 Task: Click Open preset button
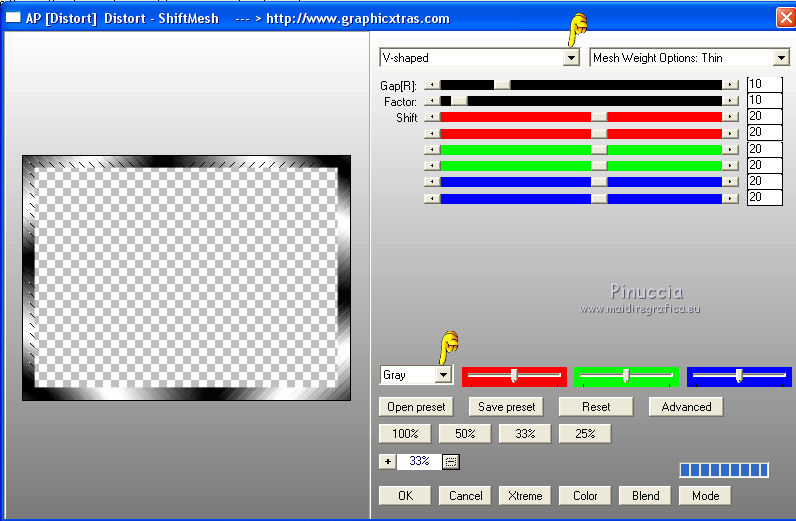(x=416, y=407)
